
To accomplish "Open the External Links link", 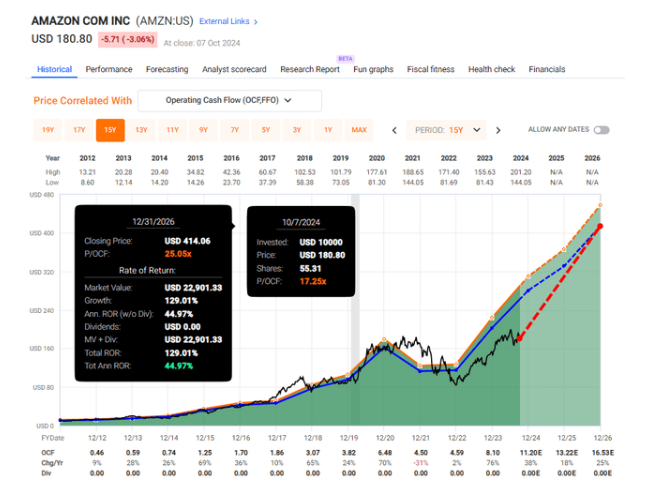I will click(x=228, y=21).
